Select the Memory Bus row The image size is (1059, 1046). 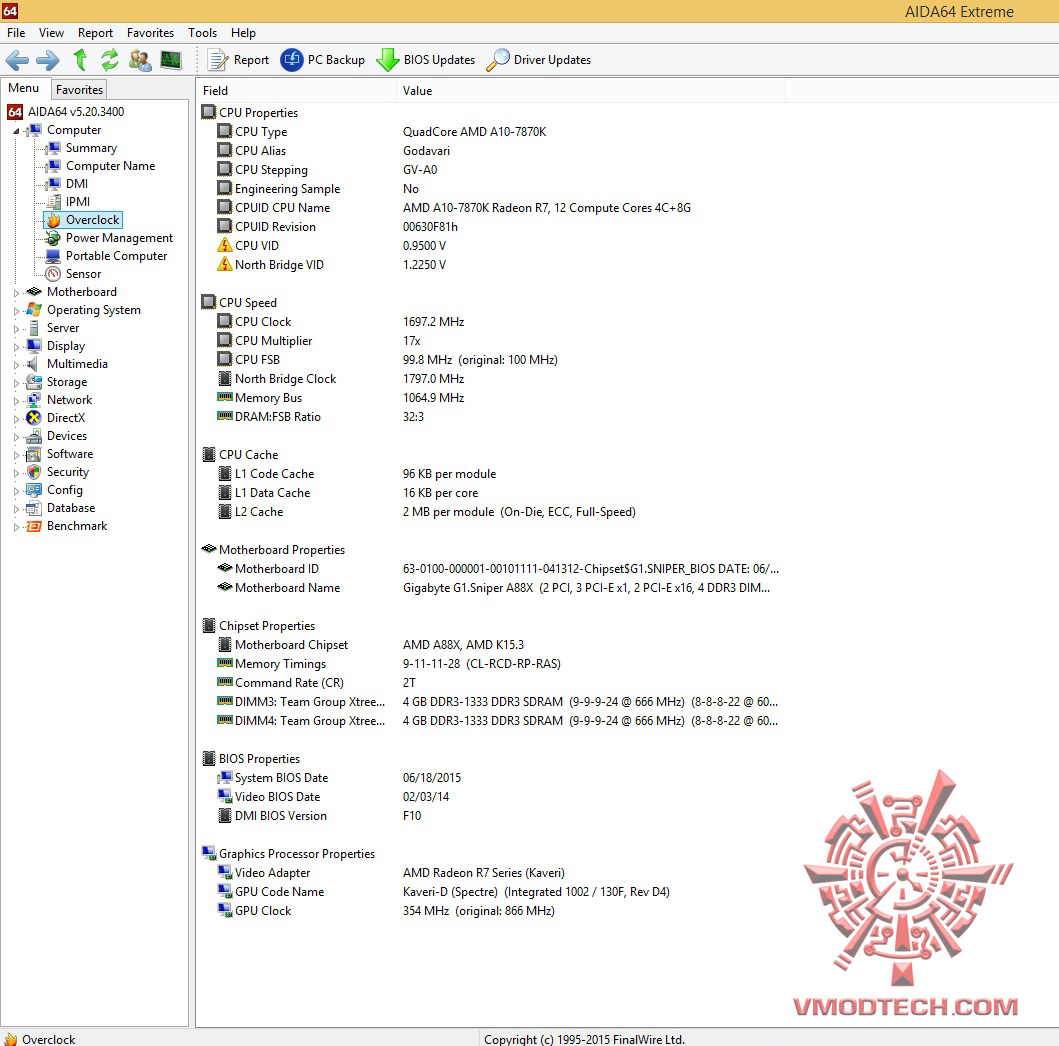(x=493, y=398)
